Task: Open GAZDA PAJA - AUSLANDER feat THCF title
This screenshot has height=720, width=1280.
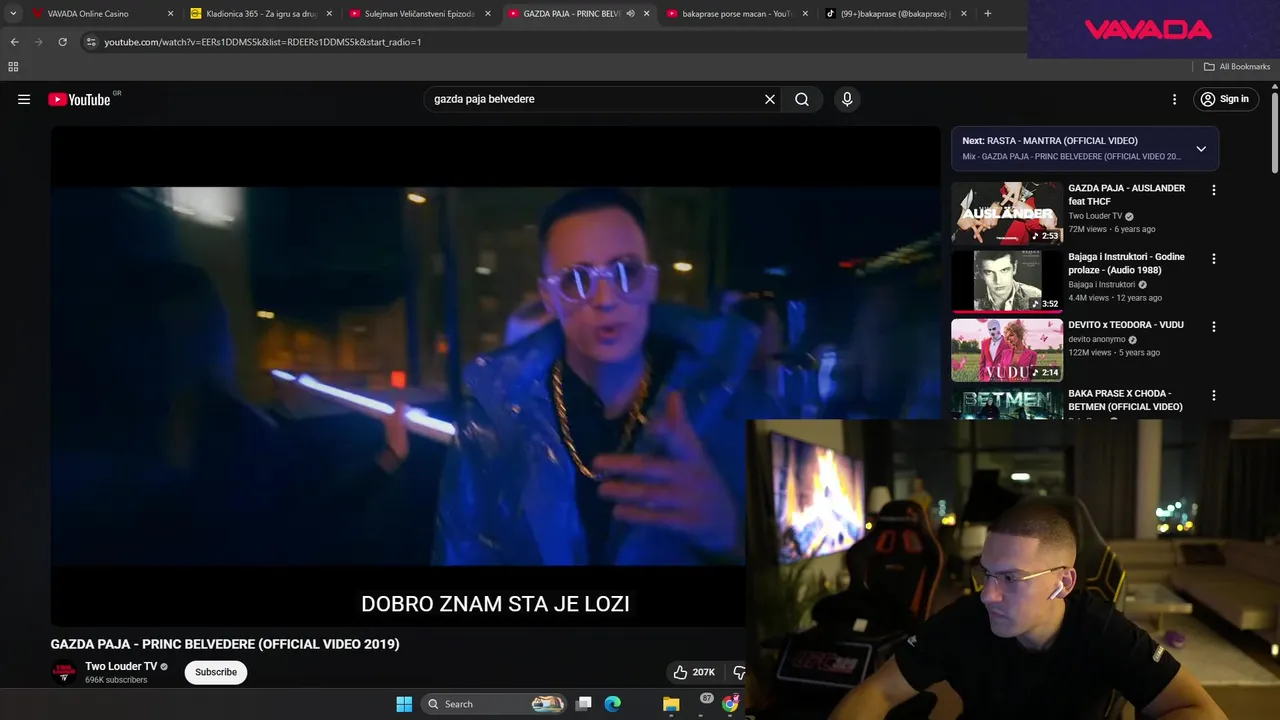Action: tap(1126, 195)
